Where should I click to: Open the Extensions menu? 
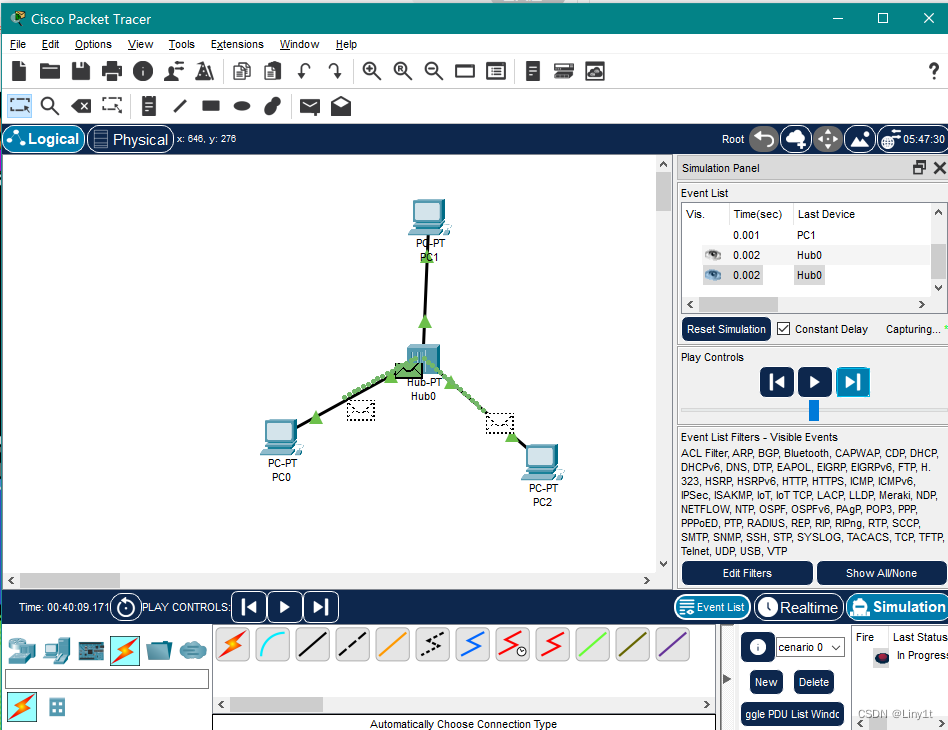(x=237, y=44)
